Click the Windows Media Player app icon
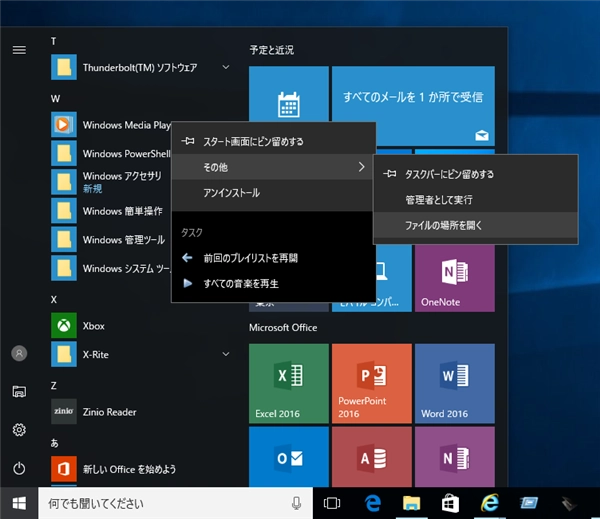Image resolution: width=600 pixels, height=519 pixels. (x=64, y=124)
